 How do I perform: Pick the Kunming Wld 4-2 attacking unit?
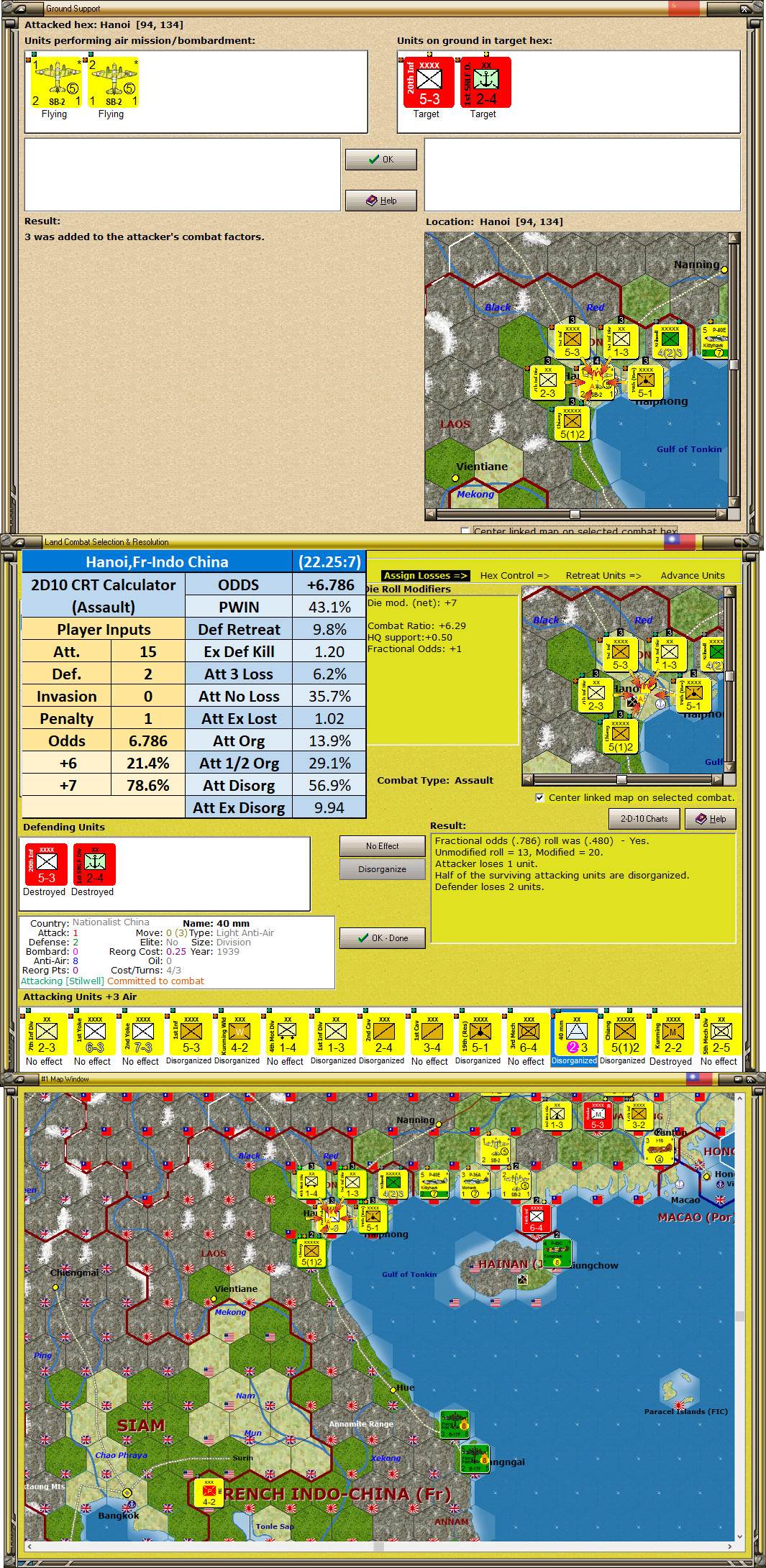[x=239, y=1035]
